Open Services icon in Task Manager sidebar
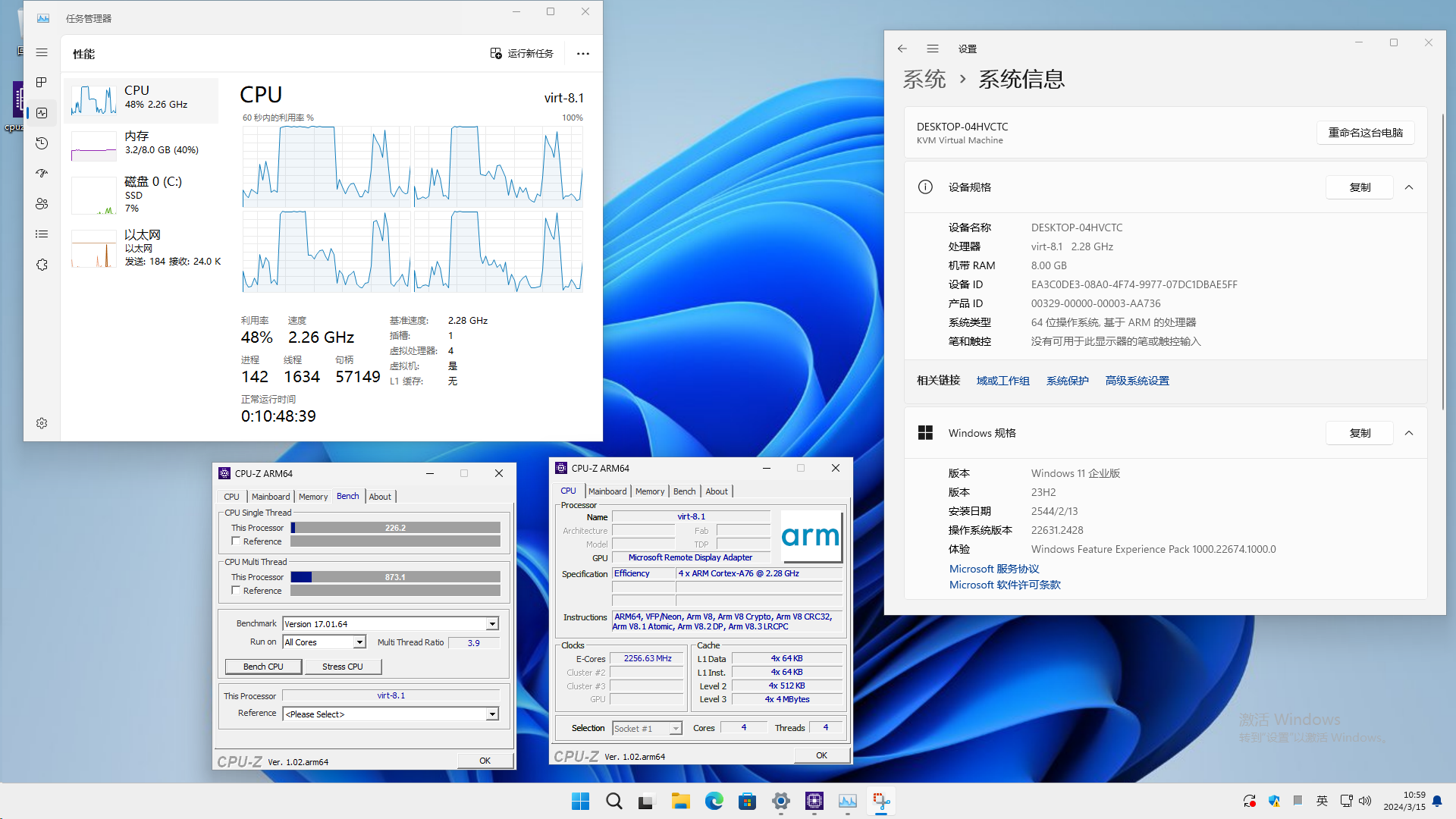 tap(42, 265)
